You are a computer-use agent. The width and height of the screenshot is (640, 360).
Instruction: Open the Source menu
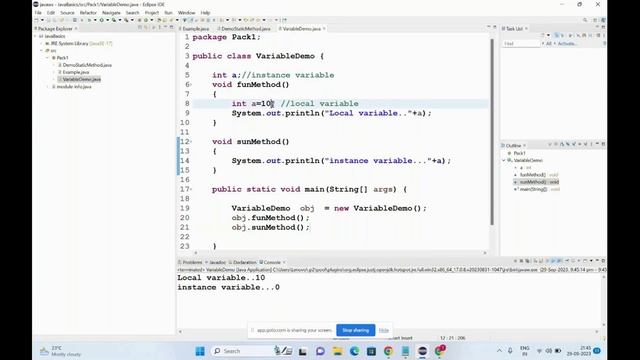[x=67, y=13]
